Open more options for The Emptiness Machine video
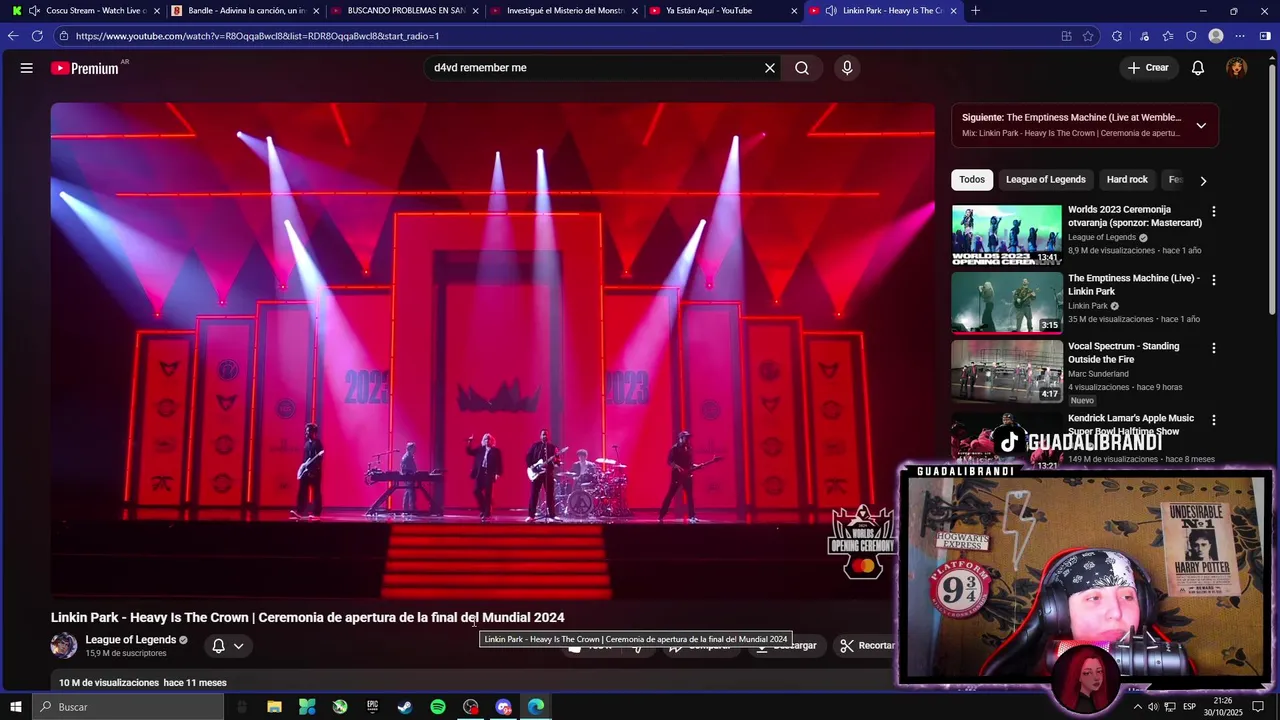The width and height of the screenshot is (1280, 720). [1214, 280]
